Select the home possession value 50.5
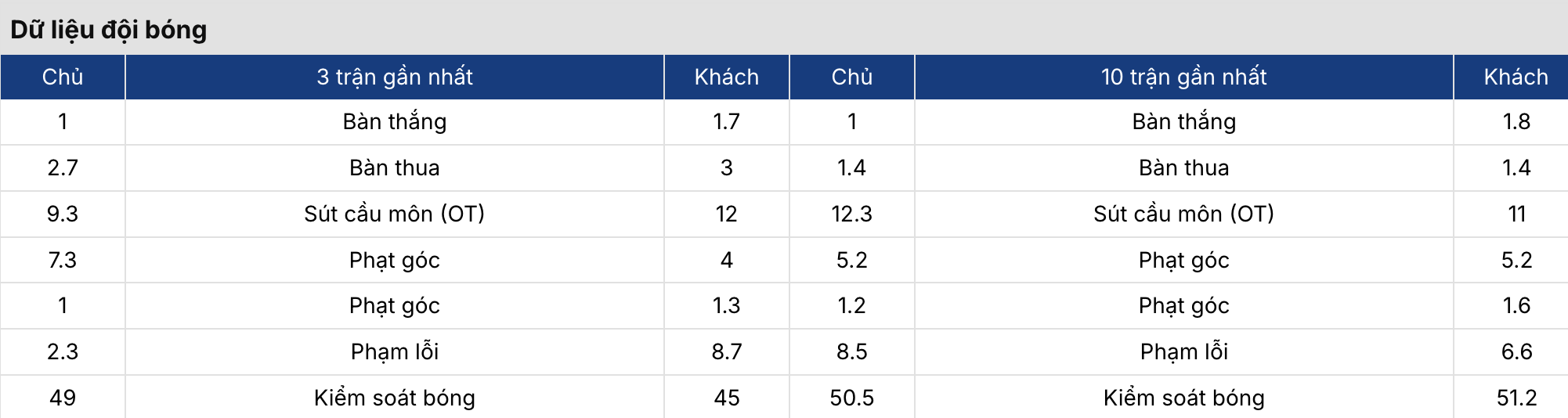The width and height of the screenshot is (1568, 418). click(x=851, y=398)
